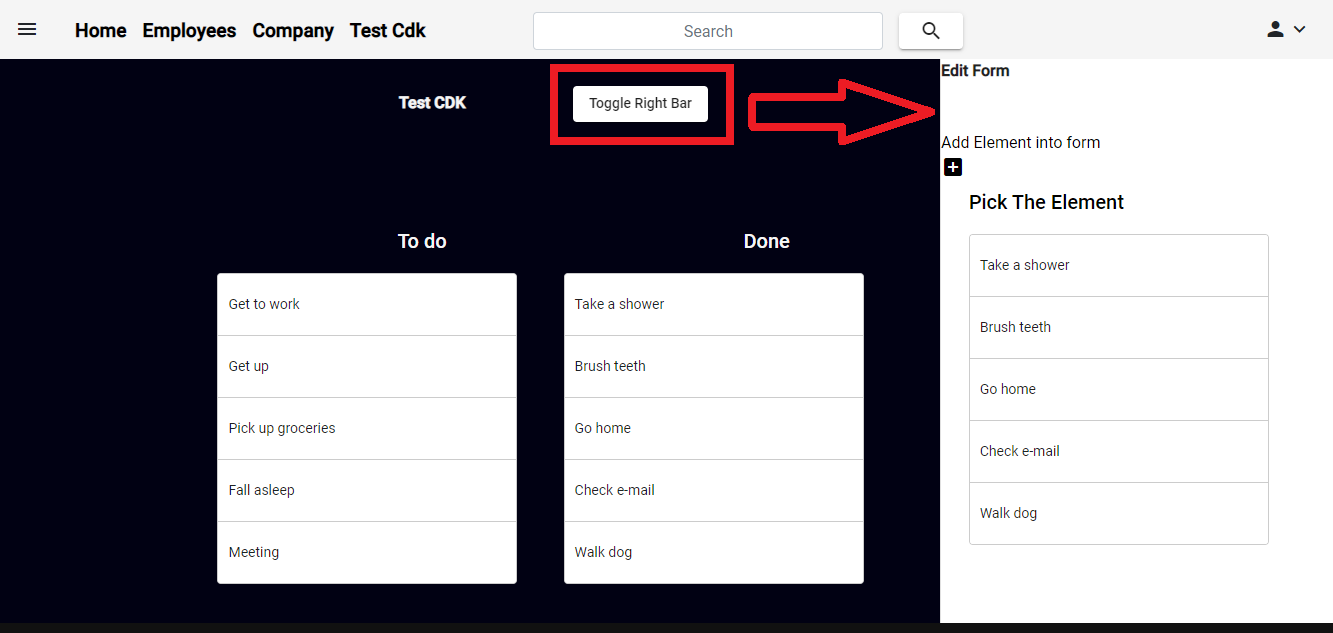The width and height of the screenshot is (1333, 633).
Task: Select 'Fall asleep' item
Action: 367,490
